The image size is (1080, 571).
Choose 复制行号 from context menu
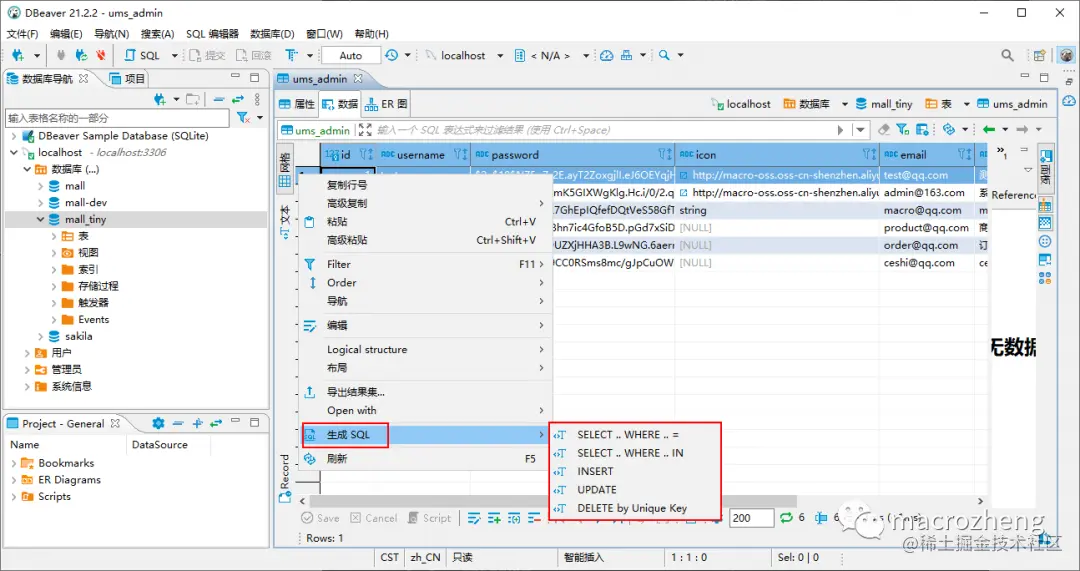tap(425, 185)
